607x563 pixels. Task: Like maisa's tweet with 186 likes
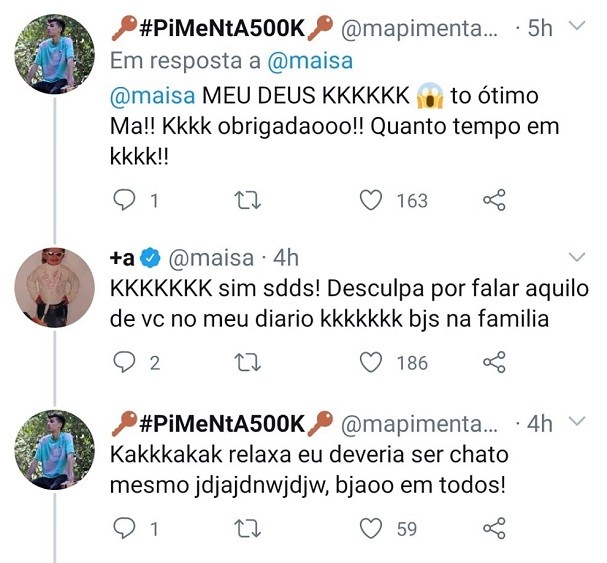pyautogui.click(x=372, y=363)
